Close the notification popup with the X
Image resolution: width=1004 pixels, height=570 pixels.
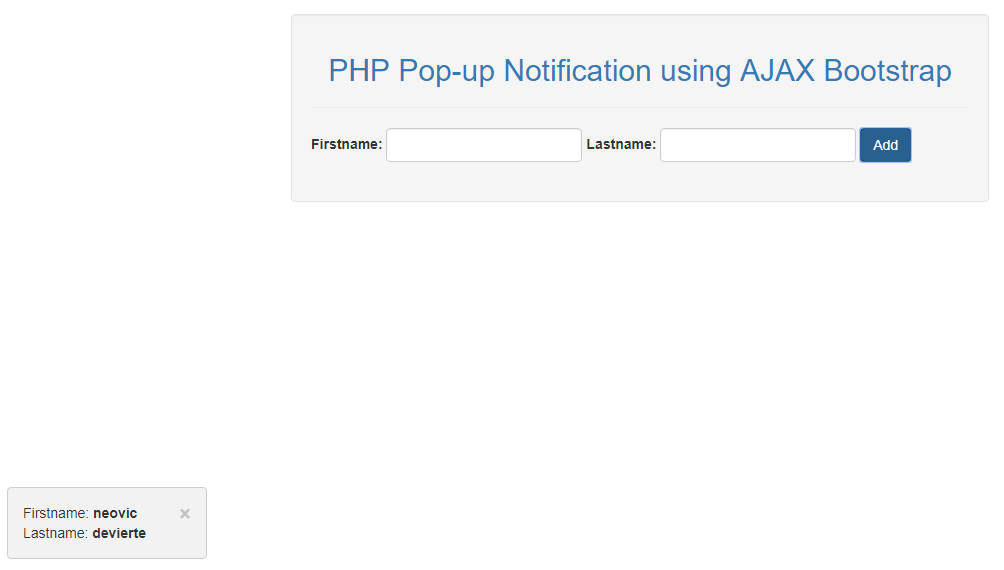coord(185,514)
